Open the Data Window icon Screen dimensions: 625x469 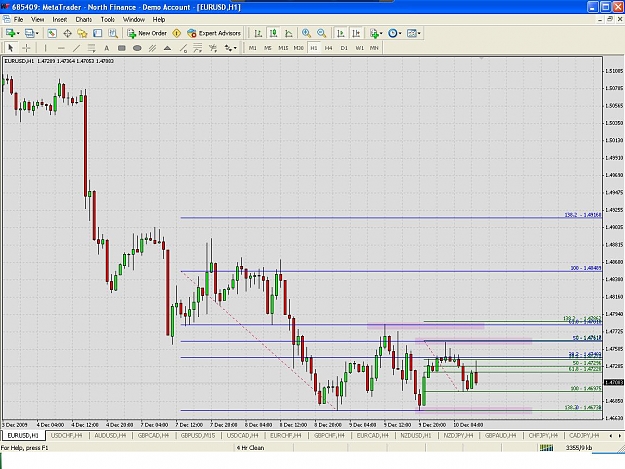pyautogui.click(x=67, y=33)
